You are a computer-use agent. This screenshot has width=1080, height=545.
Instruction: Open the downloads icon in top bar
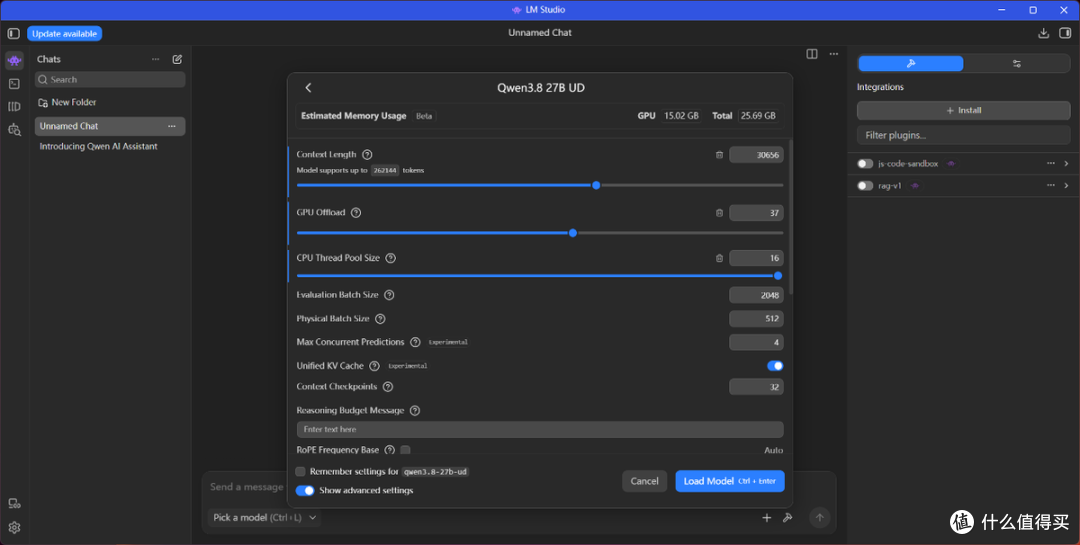(1043, 33)
